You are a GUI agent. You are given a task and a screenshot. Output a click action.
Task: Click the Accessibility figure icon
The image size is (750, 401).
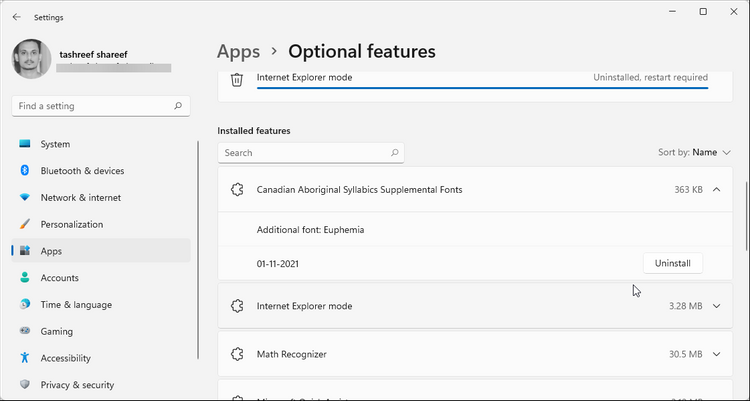(25, 357)
